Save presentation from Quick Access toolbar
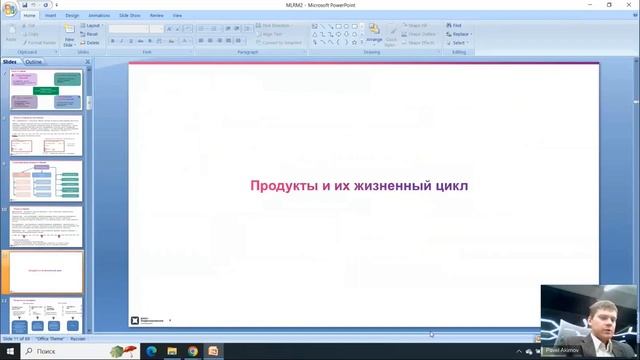Viewport: 640px width, 360px height. tap(25, 5)
